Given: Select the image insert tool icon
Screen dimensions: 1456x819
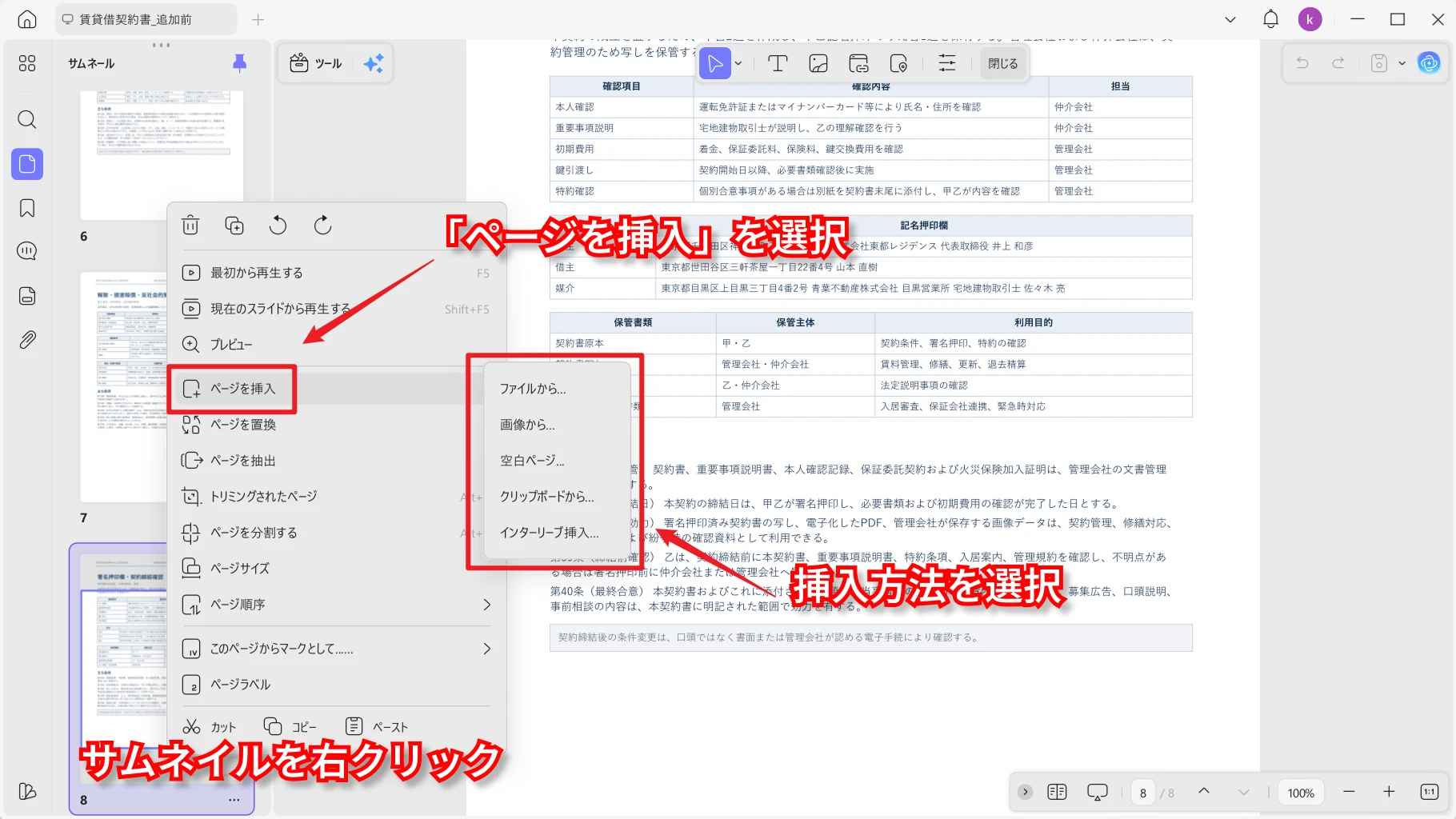Looking at the screenshot, I should click(x=818, y=63).
